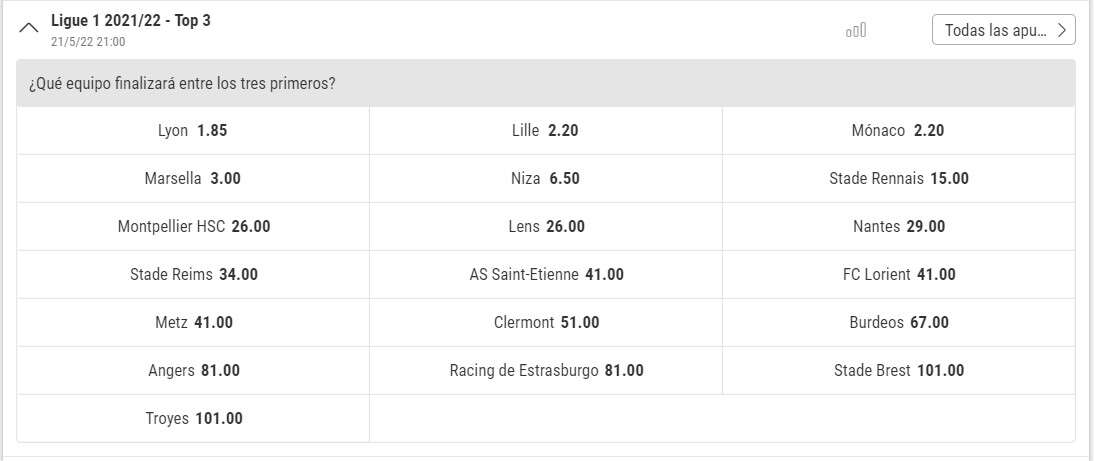The image size is (1094, 461).
Task: Collapse the Ligue 1 2021/22 Top 3 section
Action: 29,29
